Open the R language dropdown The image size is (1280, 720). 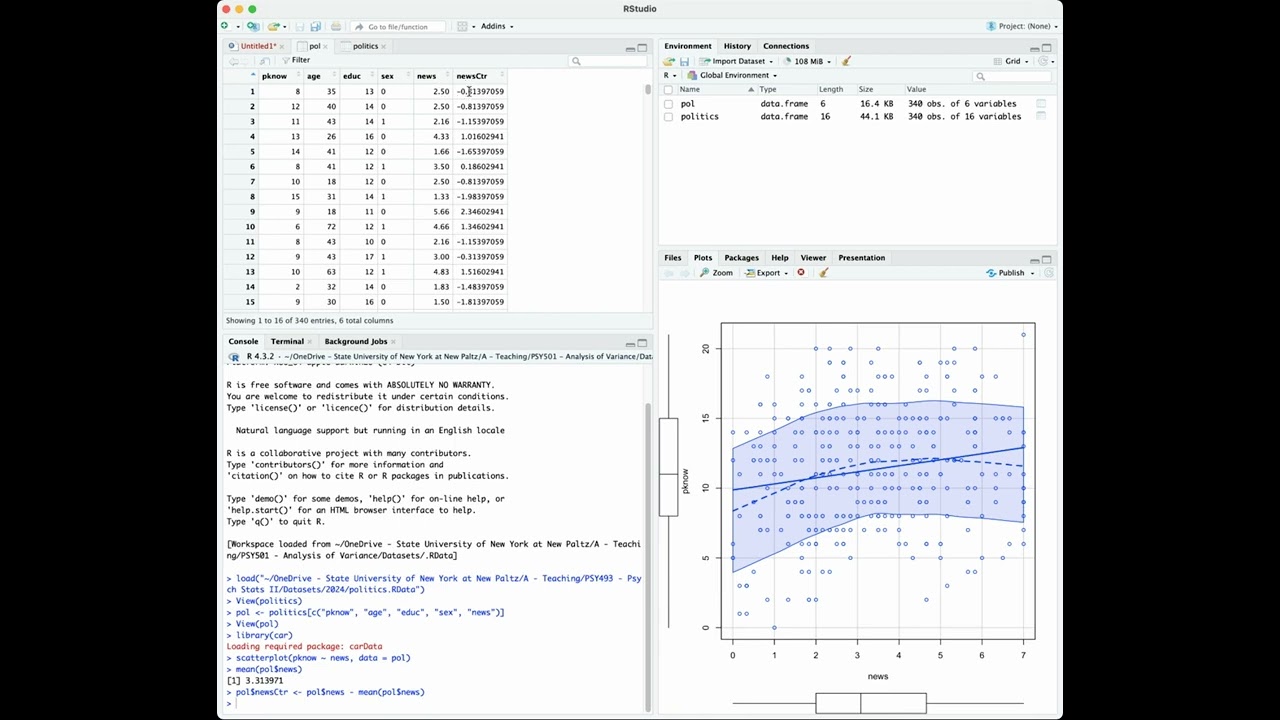tap(669, 75)
